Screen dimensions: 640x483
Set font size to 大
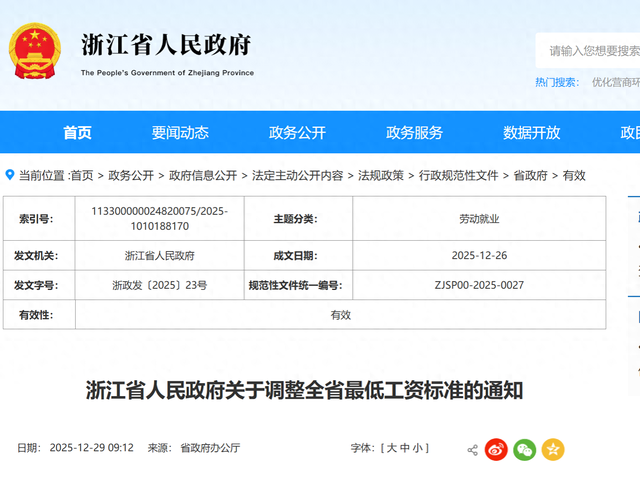[x=391, y=448]
